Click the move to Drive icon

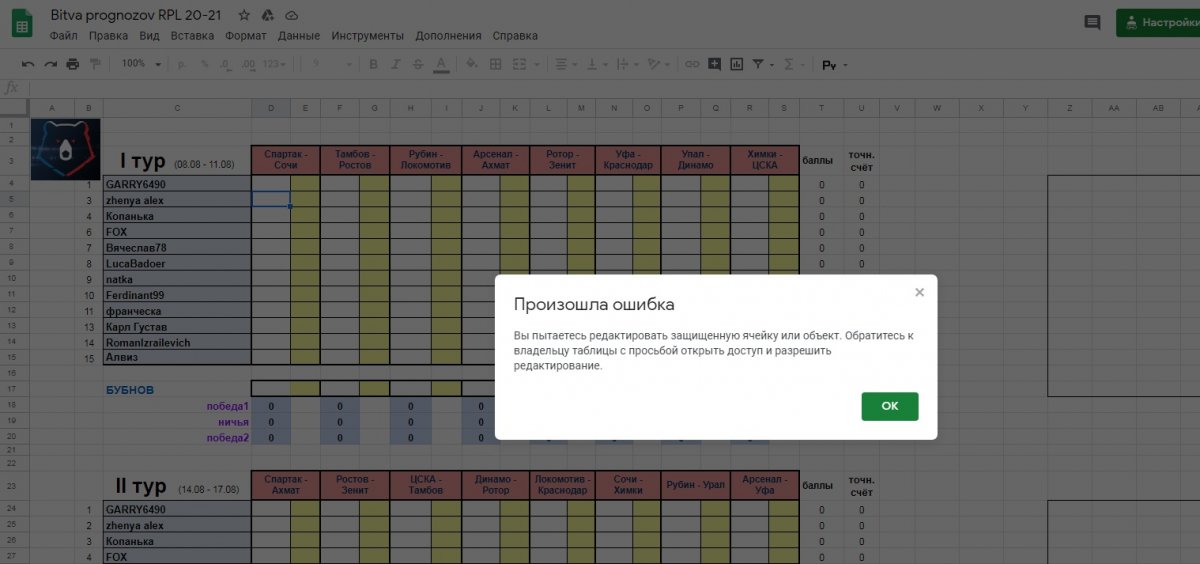coord(268,16)
